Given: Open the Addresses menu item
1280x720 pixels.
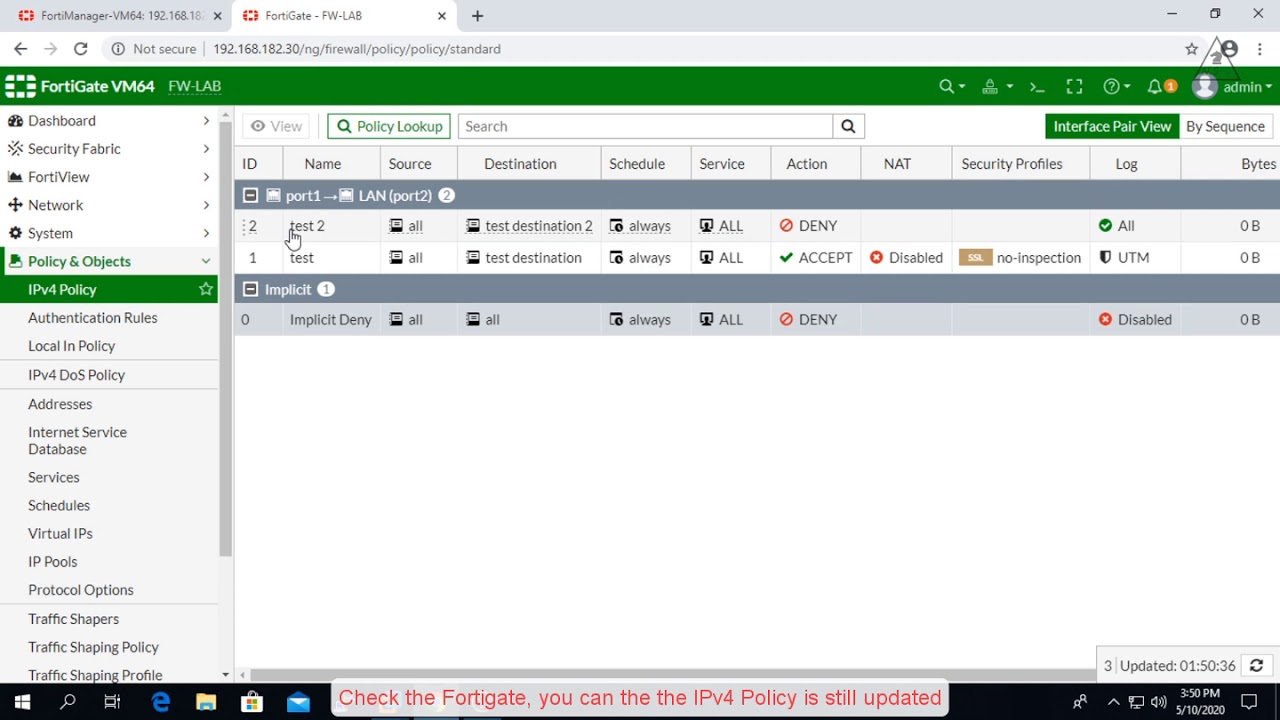Looking at the screenshot, I should tap(60, 404).
